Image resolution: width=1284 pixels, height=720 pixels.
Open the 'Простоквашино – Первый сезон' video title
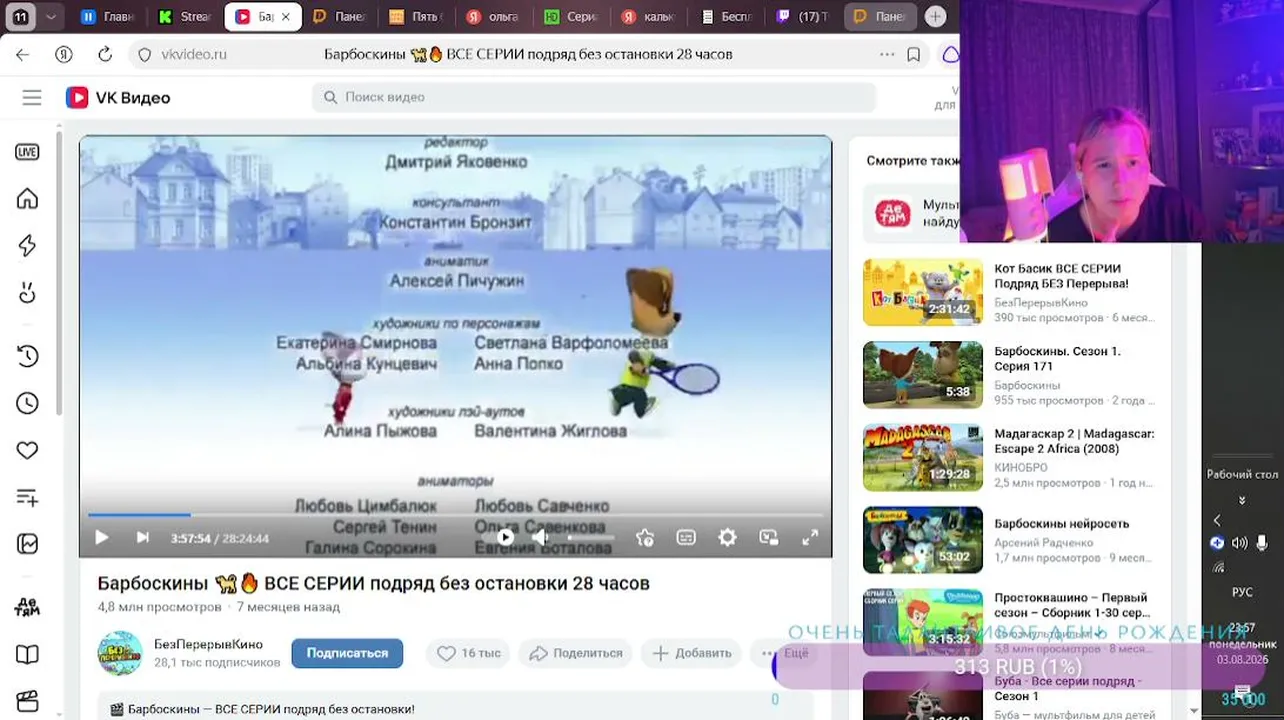click(1072, 605)
